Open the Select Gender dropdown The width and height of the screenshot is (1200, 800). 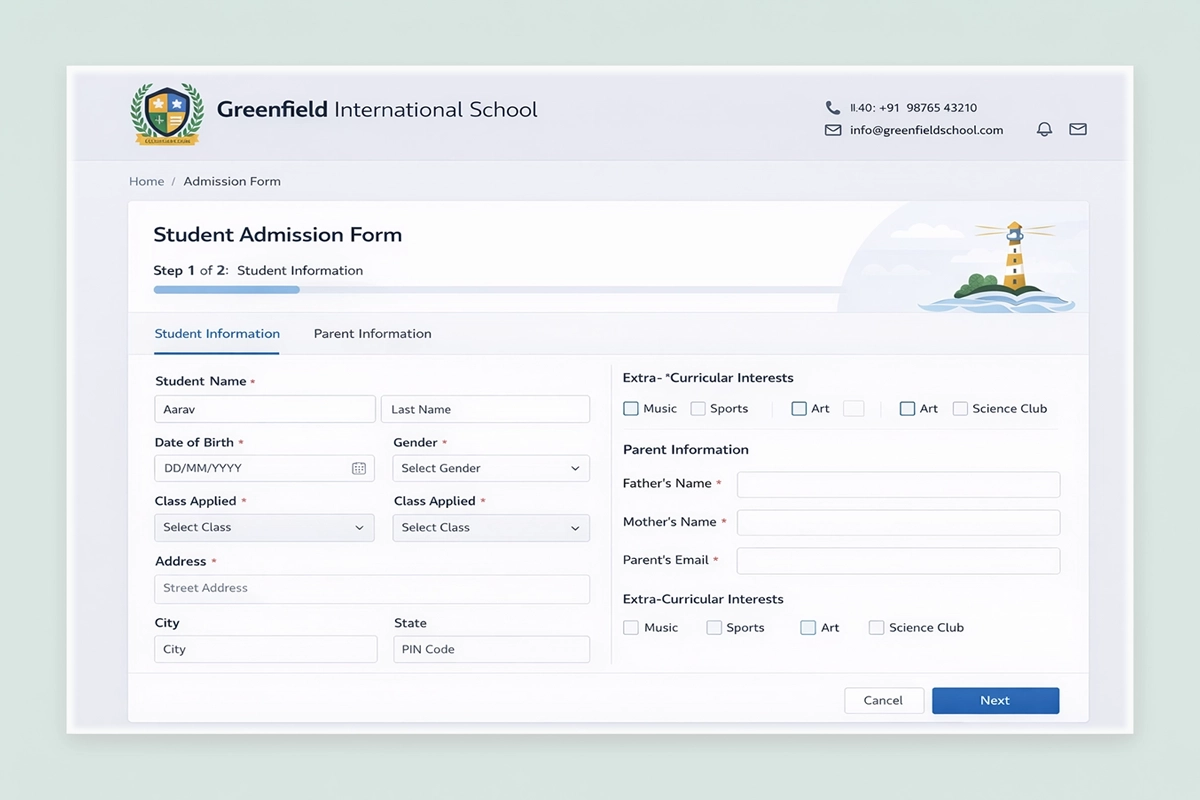pyautogui.click(x=490, y=468)
